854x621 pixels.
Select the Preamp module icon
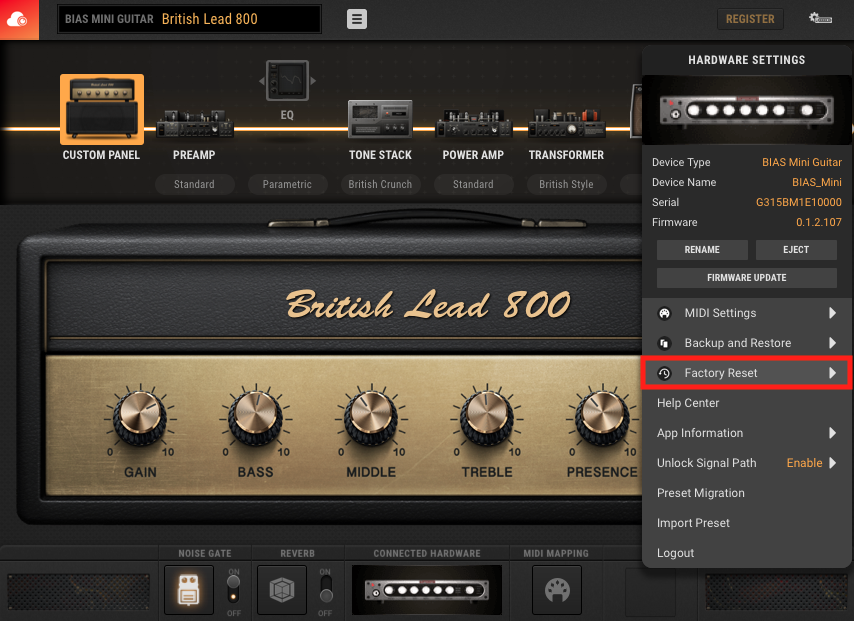[x=194, y=123]
